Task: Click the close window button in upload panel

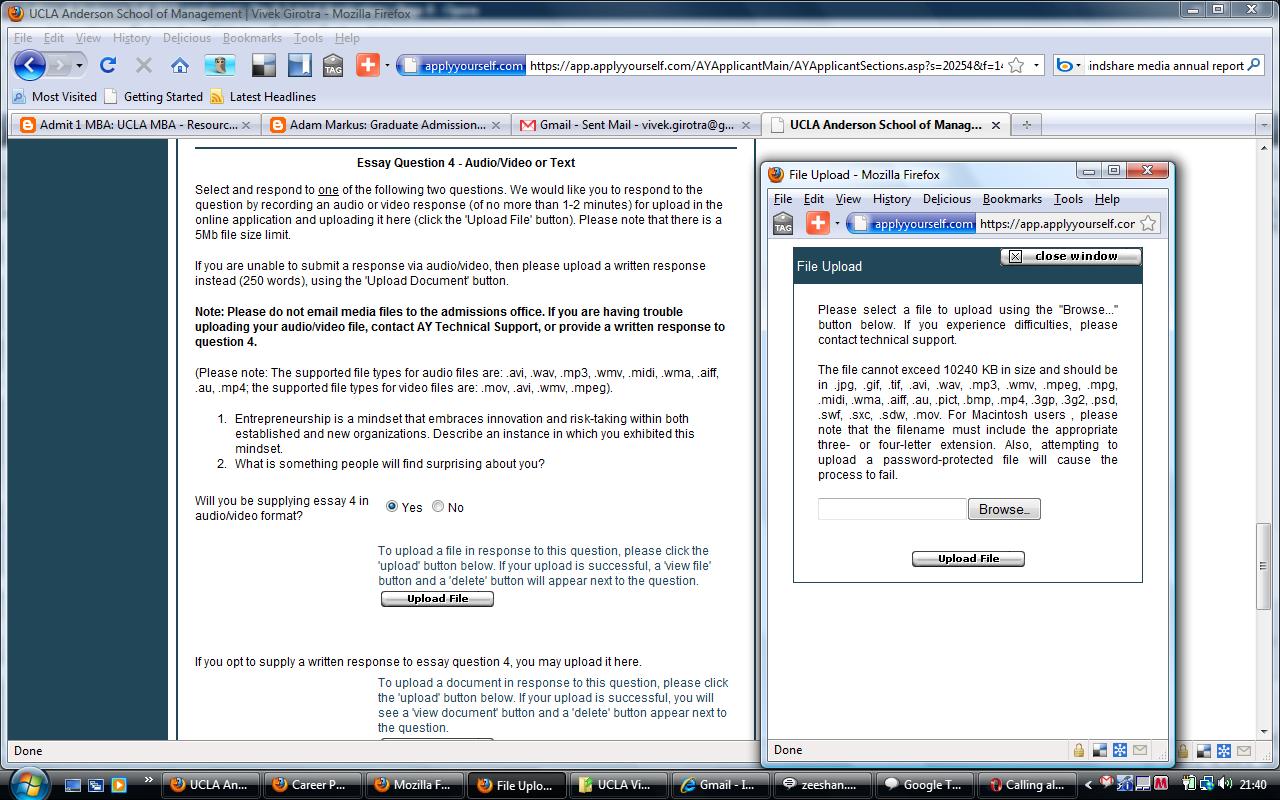Action: 1071,256
